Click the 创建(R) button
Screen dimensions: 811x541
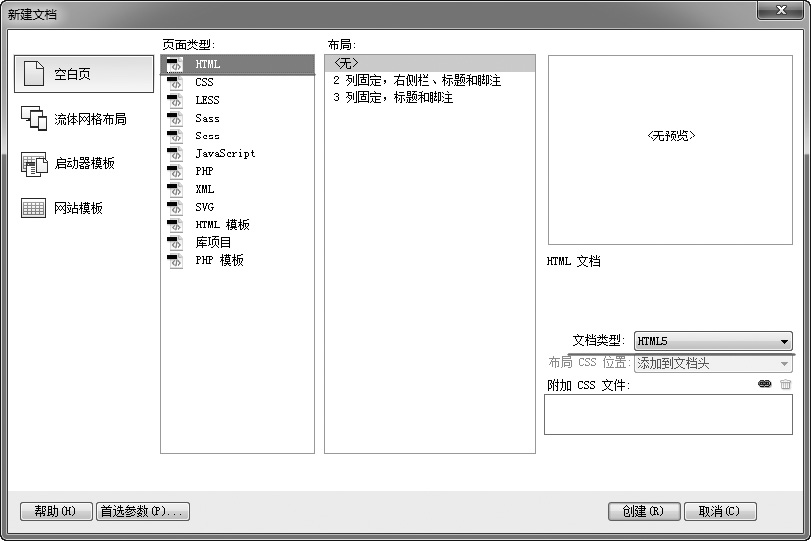(x=643, y=512)
